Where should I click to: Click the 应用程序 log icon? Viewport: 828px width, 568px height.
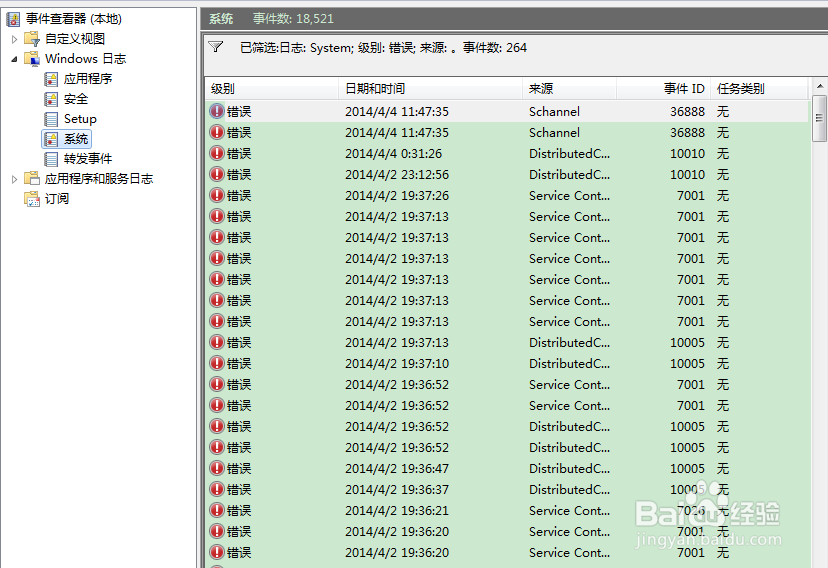(51, 79)
